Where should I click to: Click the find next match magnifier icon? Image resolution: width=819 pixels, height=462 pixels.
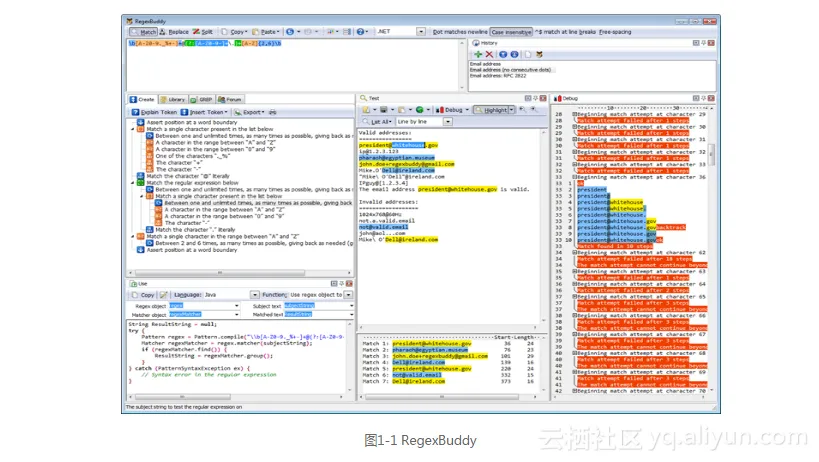pos(533,110)
